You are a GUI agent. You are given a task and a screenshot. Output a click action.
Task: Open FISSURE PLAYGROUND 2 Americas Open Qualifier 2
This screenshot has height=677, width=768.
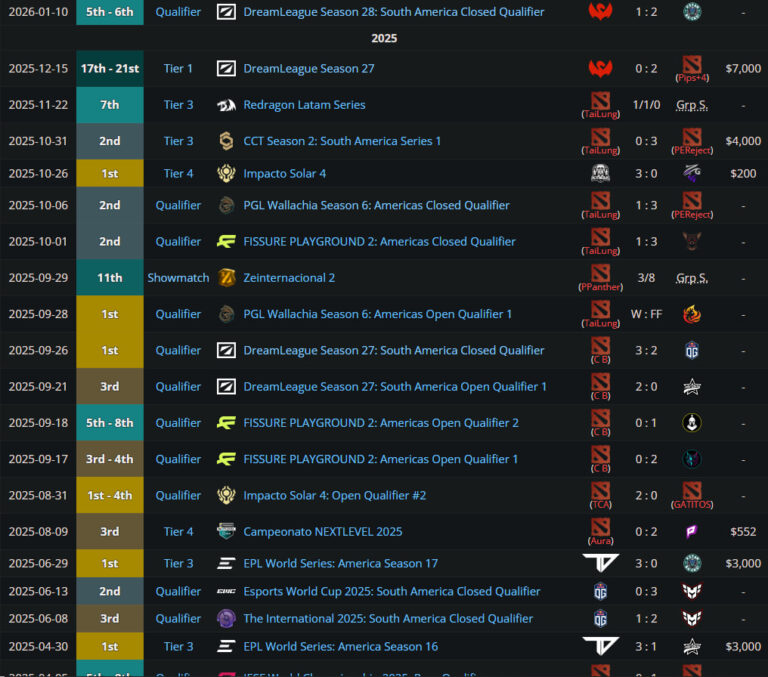click(x=381, y=423)
